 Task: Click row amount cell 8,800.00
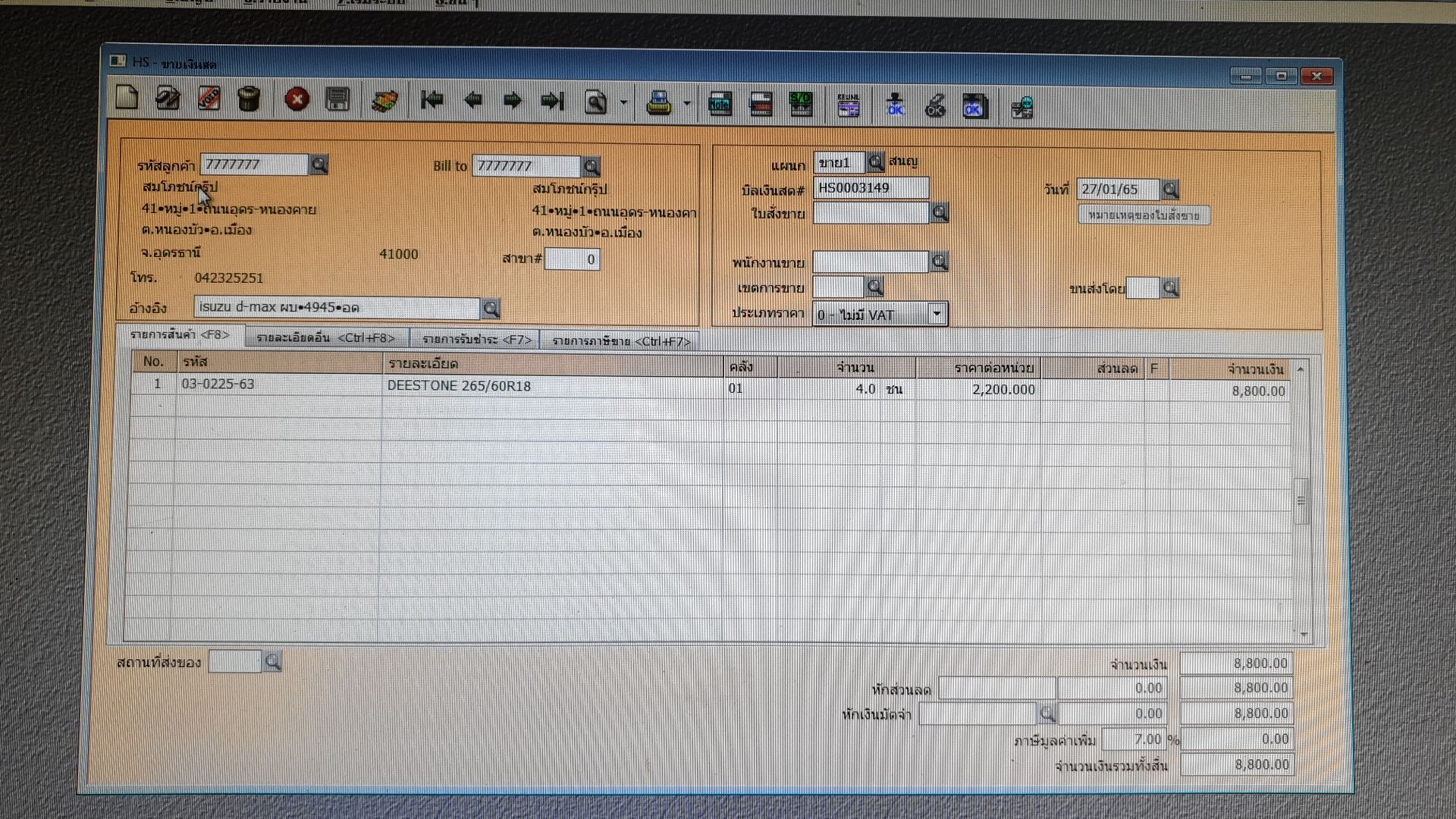[1230, 391]
